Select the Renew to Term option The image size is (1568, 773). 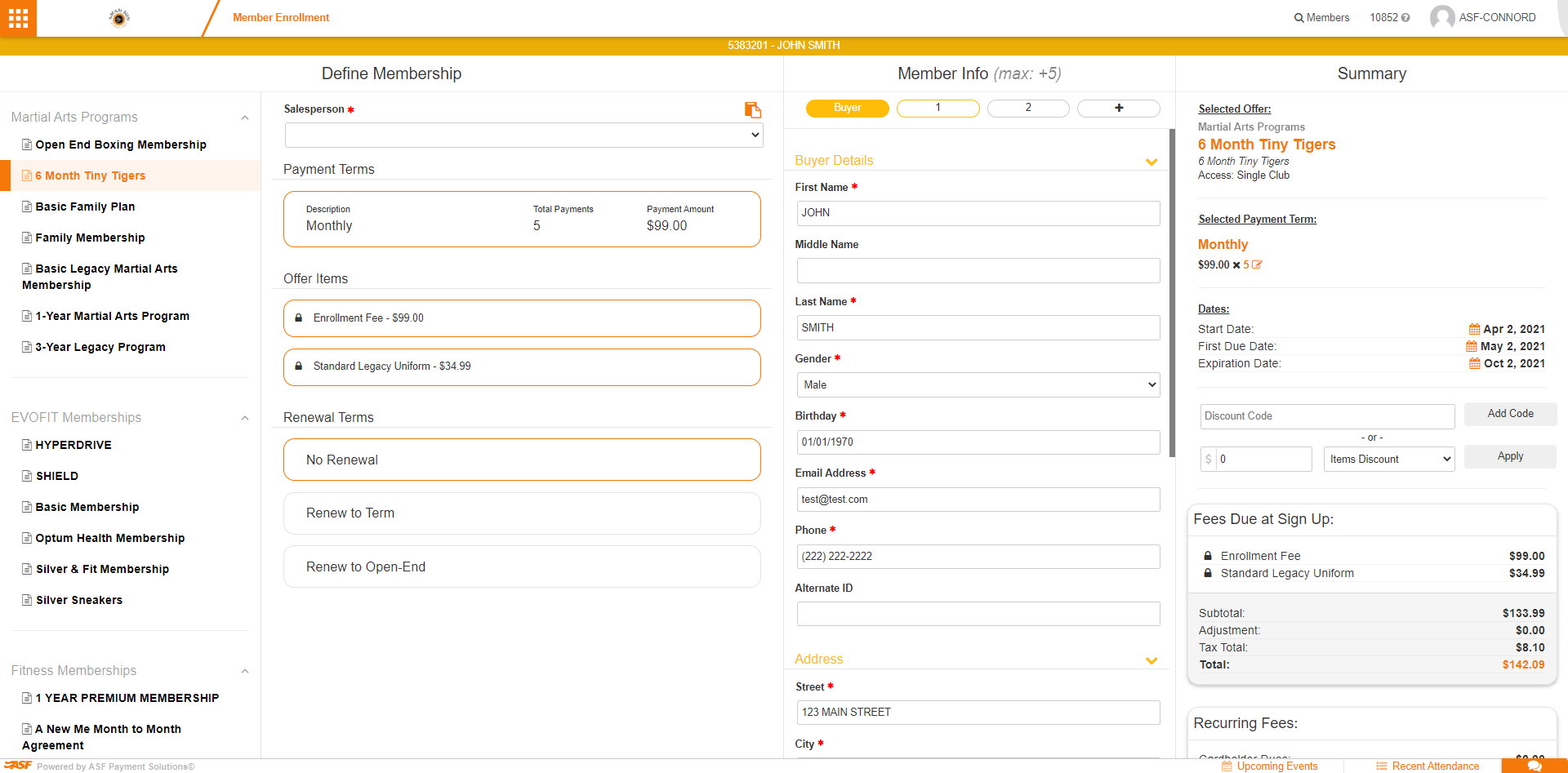[522, 513]
